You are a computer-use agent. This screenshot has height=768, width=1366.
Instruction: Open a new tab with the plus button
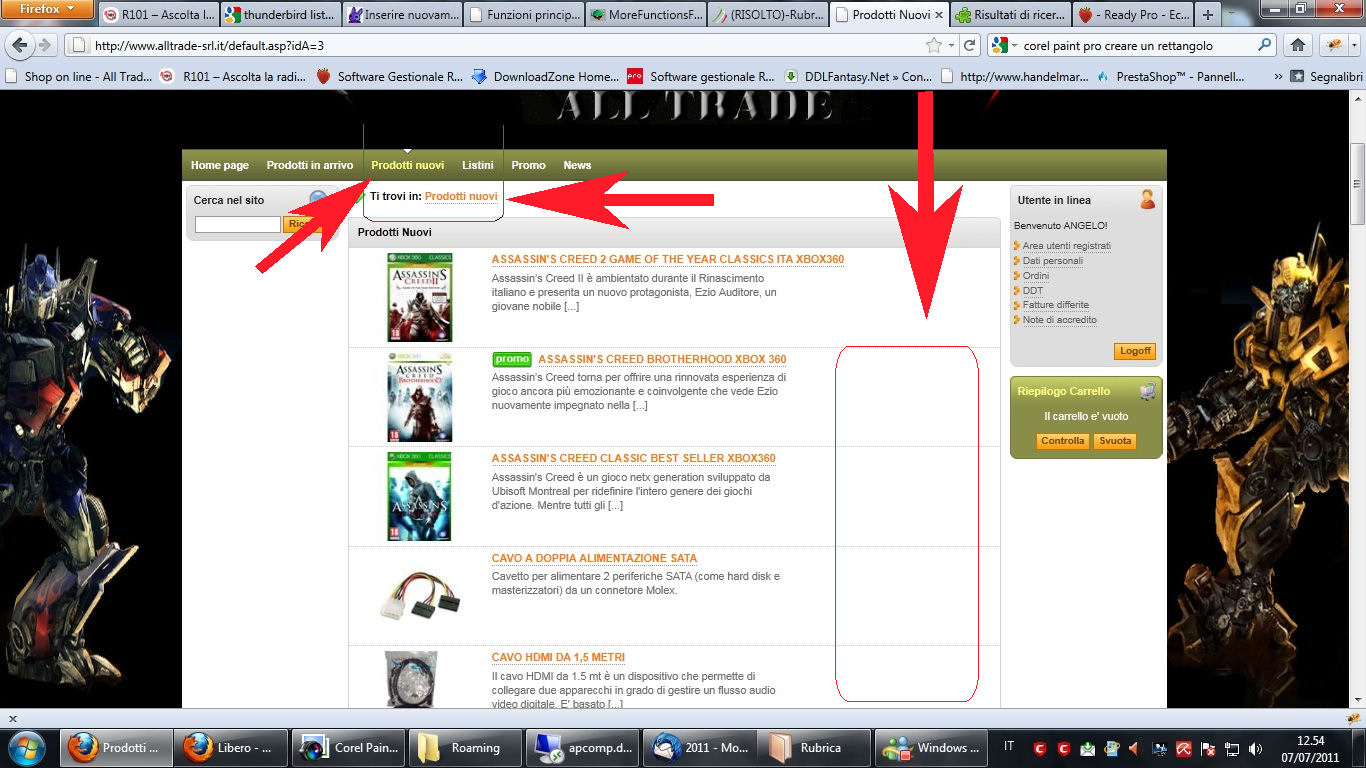tap(1208, 15)
